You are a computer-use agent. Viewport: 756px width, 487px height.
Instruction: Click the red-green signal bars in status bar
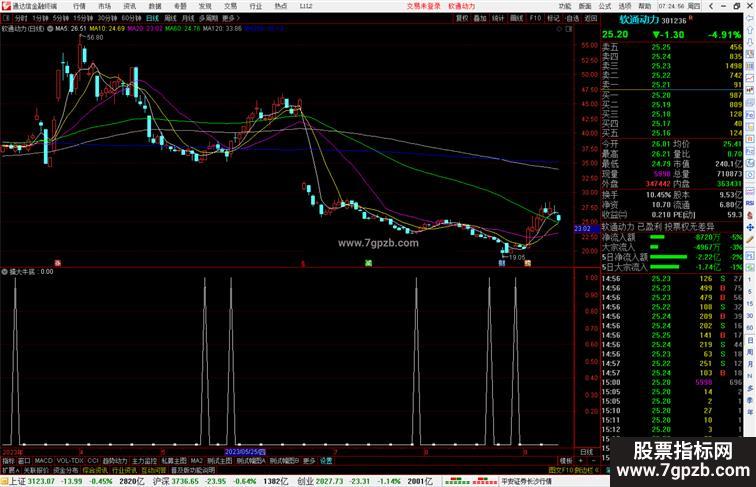tap(470, 481)
